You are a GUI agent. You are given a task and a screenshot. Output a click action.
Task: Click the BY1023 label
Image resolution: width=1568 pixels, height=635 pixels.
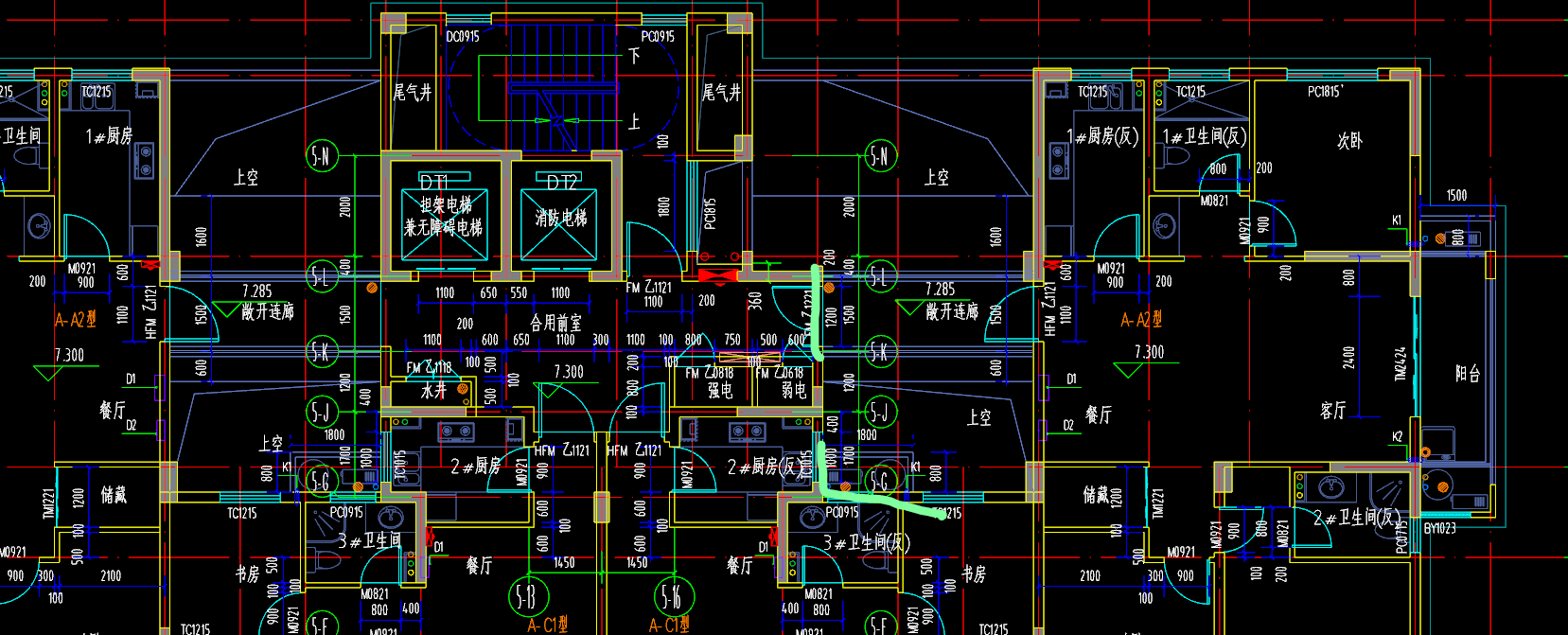click(x=1440, y=529)
